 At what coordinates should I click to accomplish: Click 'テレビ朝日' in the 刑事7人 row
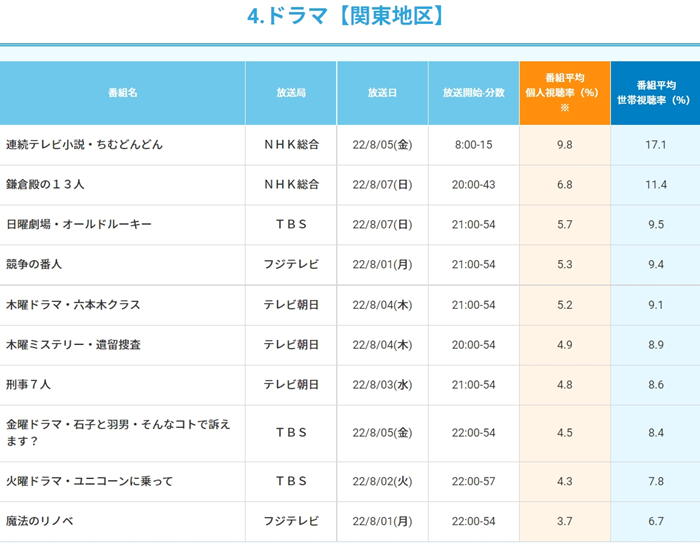point(292,384)
